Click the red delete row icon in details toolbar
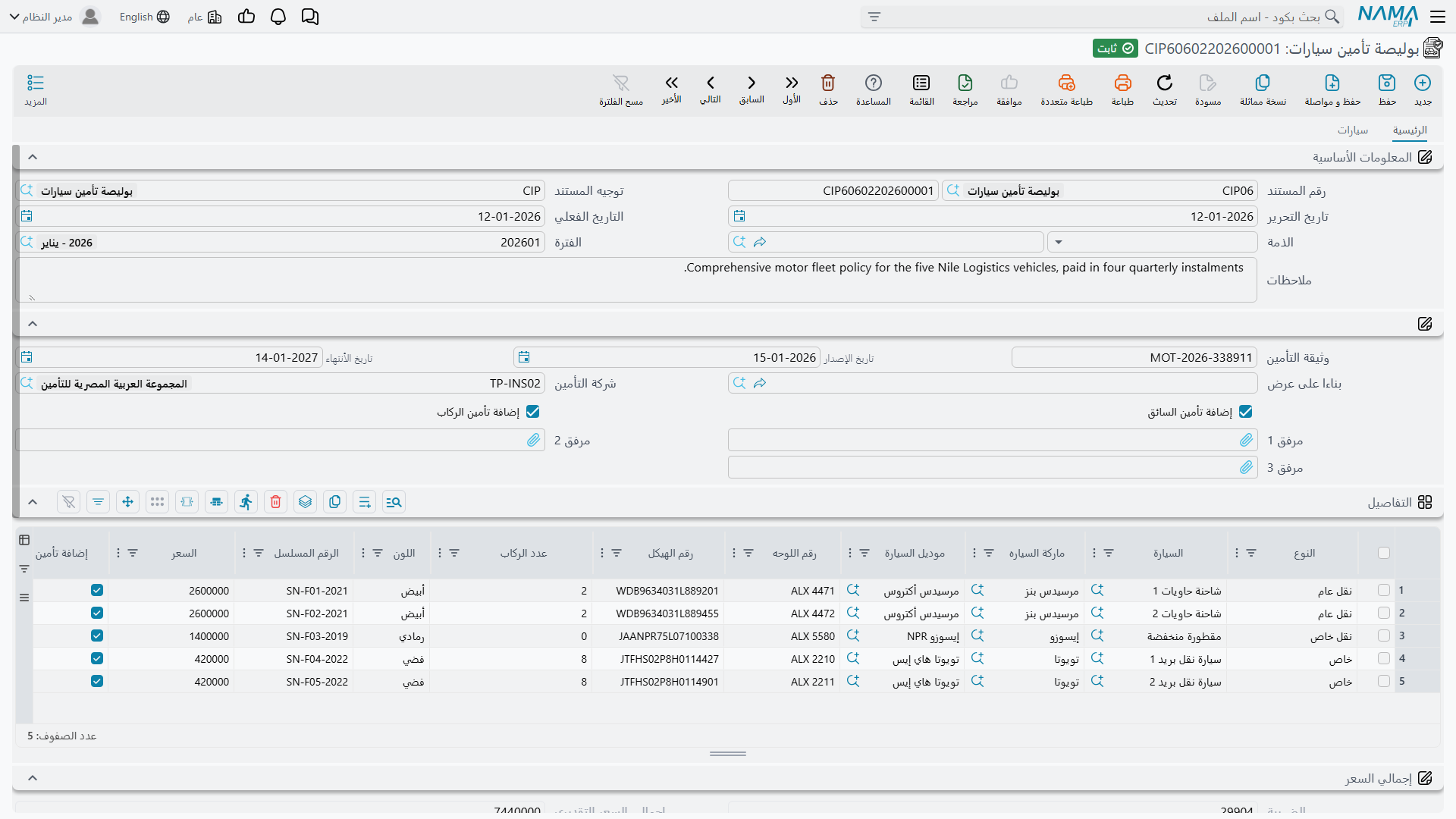The width and height of the screenshot is (1456, 819). click(275, 502)
